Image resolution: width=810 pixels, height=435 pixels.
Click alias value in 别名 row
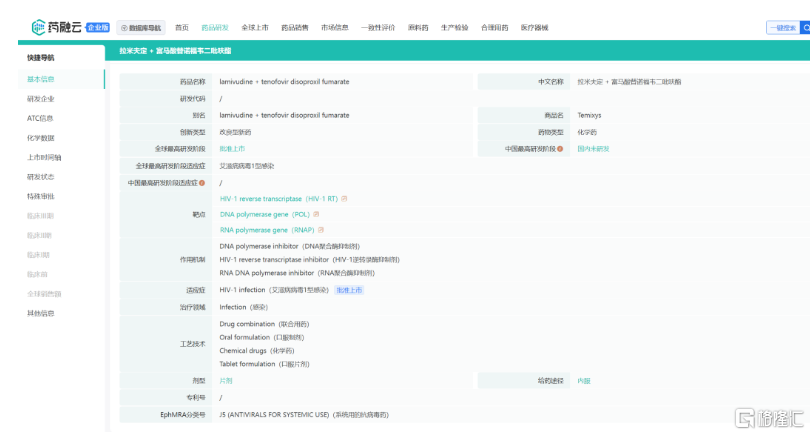(x=284, y=115)
